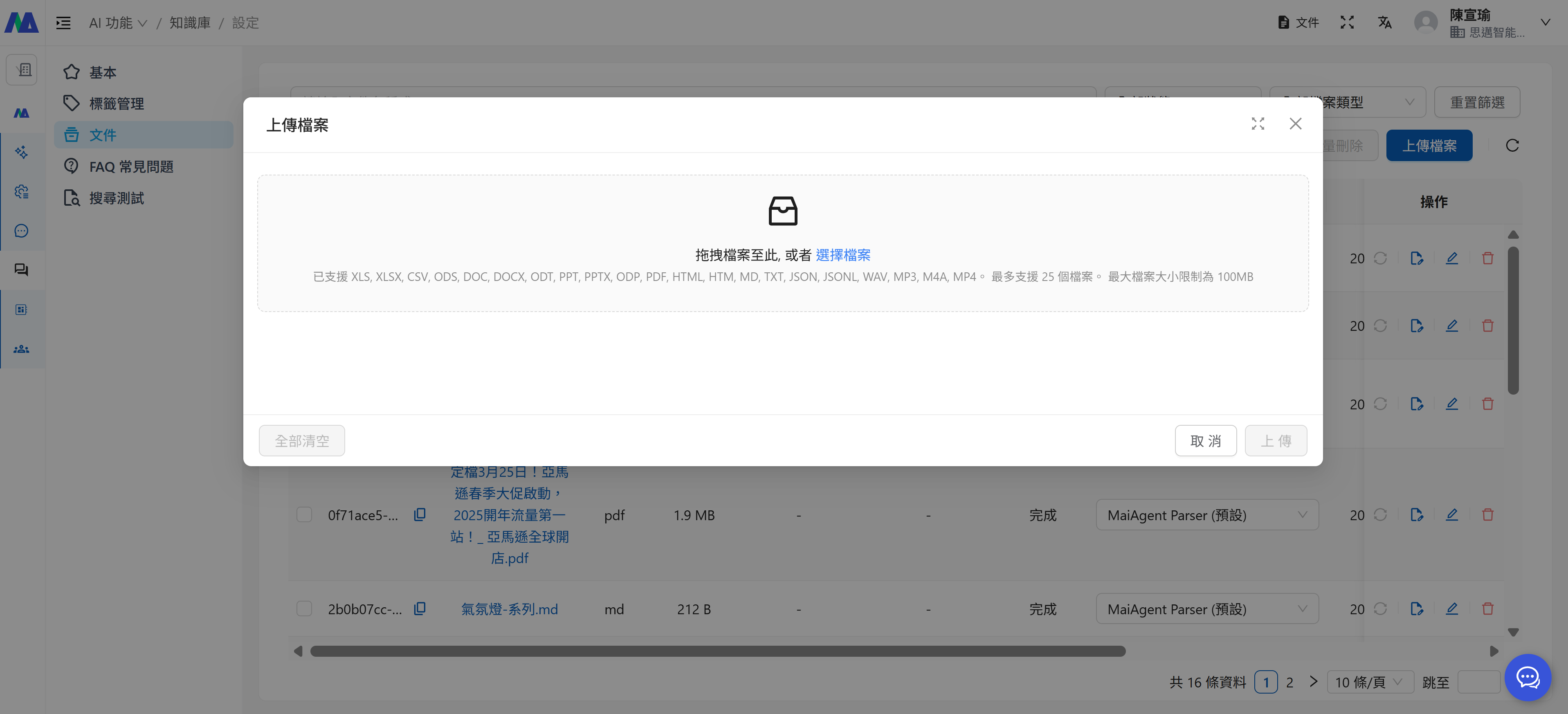
Task: Check the checkbox for 2b0b07cc row
Action: click(304, 608)
